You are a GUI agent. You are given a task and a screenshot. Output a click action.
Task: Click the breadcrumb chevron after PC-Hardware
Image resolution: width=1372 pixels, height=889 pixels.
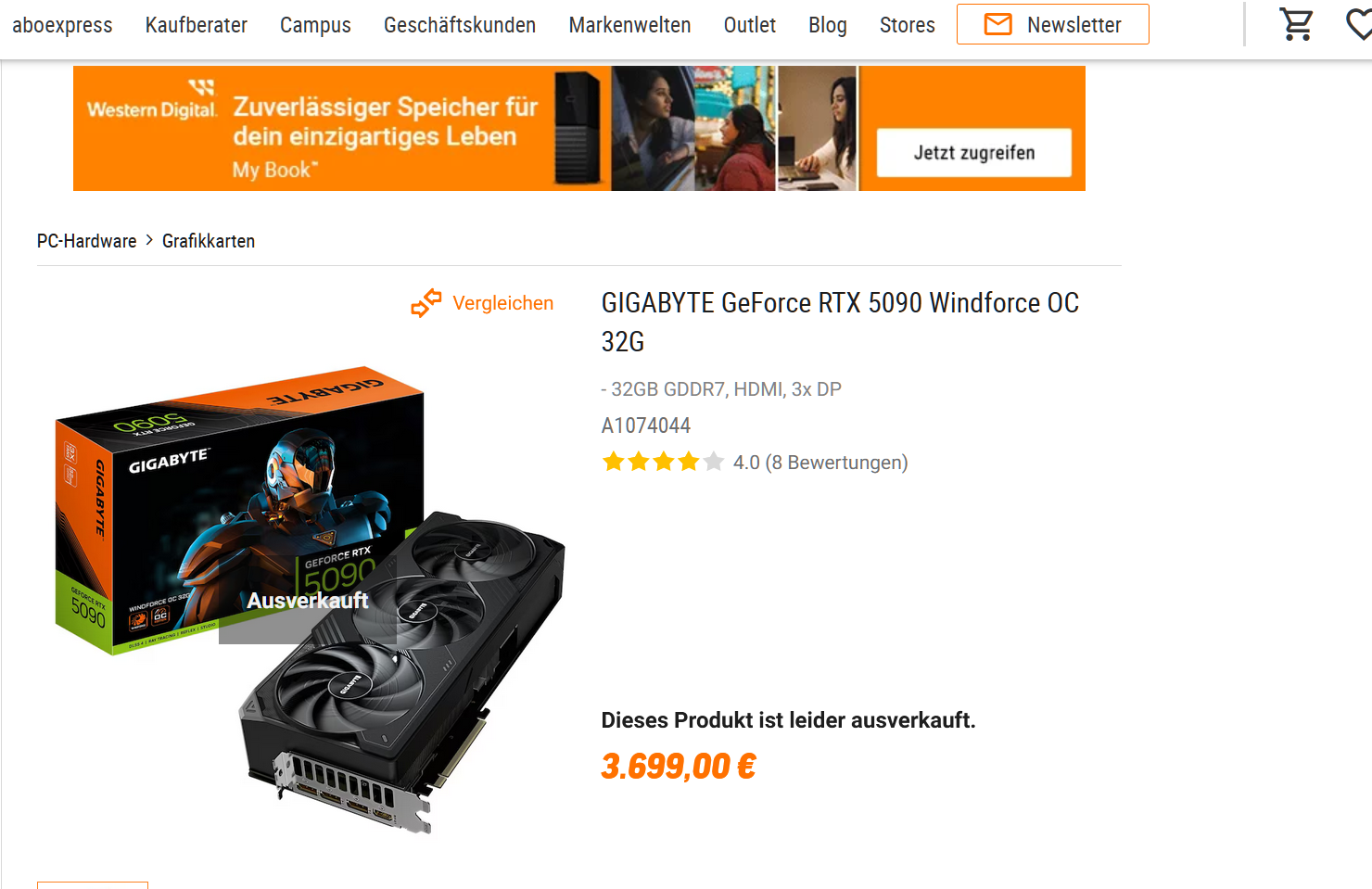(x=149, y=240)
